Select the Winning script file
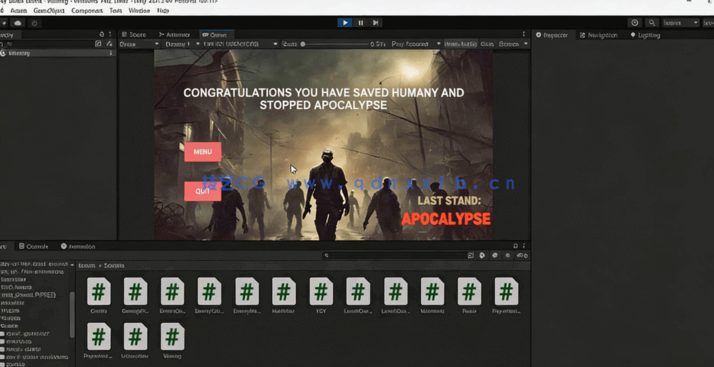The image size is (714, 367). click(173, 341)
